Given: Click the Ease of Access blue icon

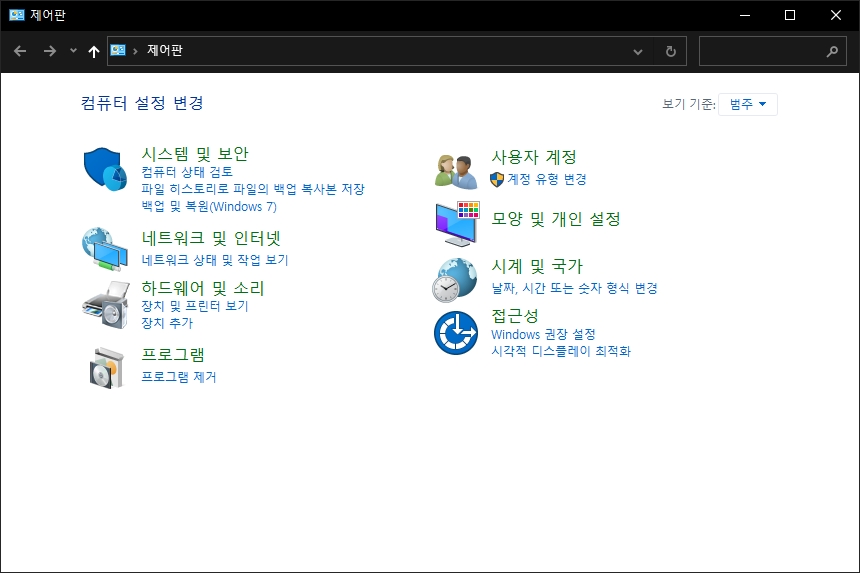Looking at the screenshot, I should pos(456,333).
